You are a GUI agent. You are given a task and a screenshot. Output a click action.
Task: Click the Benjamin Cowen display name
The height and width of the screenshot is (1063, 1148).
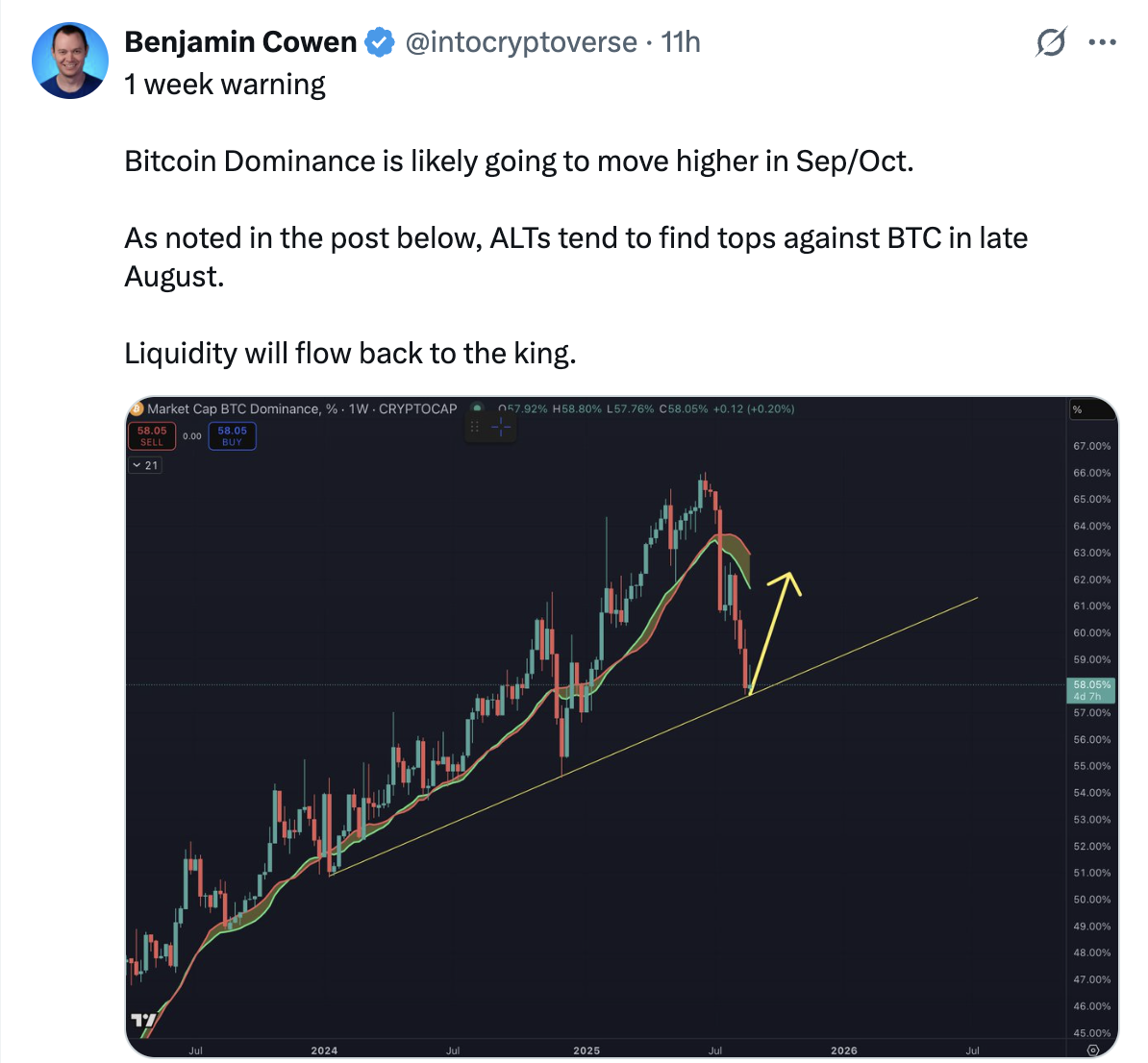[x=240, y=42]
